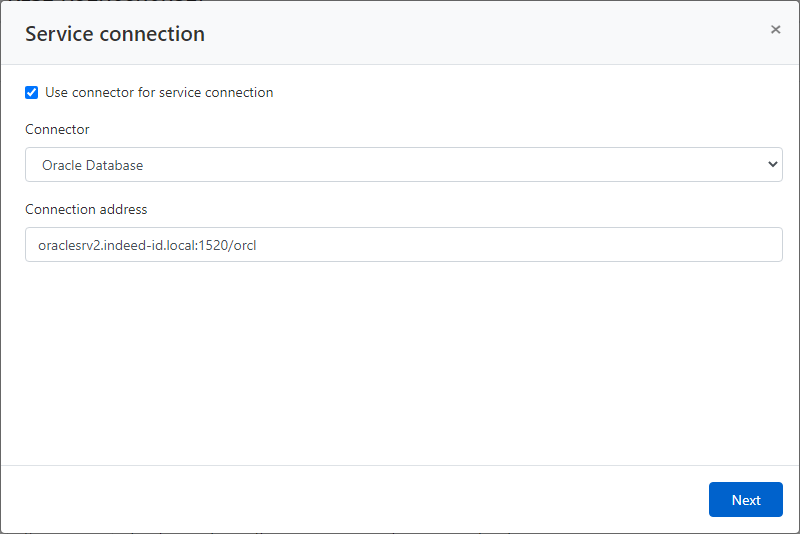Screen dimensions: 800x534
Task: Uncheck Use connector for service connection
Action: tap(32, 92)
